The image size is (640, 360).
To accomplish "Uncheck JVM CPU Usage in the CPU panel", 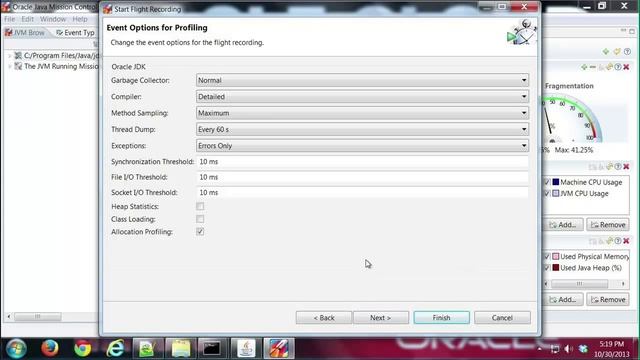I will [547, 193].
